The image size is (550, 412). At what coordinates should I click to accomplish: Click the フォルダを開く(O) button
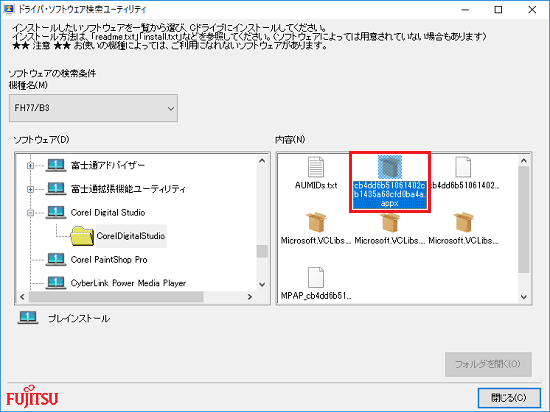pyautogui.click(x=488, y=364)
